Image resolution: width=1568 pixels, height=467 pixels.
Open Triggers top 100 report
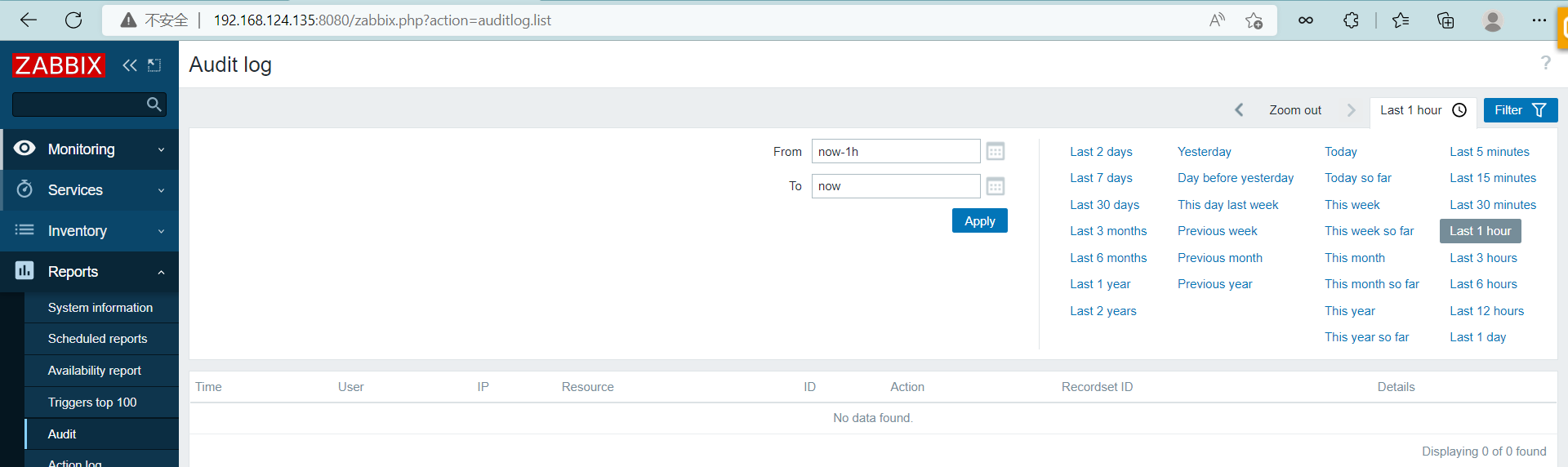(x=92, y=403)
